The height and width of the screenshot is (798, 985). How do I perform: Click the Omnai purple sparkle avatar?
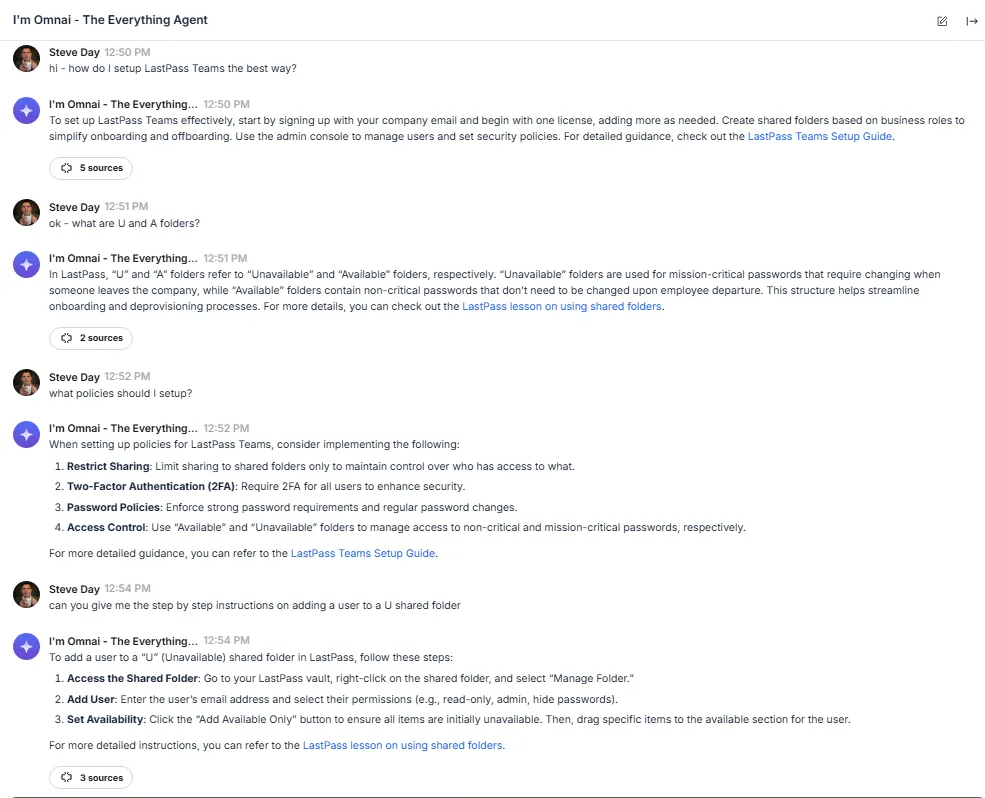click(26, 110)
